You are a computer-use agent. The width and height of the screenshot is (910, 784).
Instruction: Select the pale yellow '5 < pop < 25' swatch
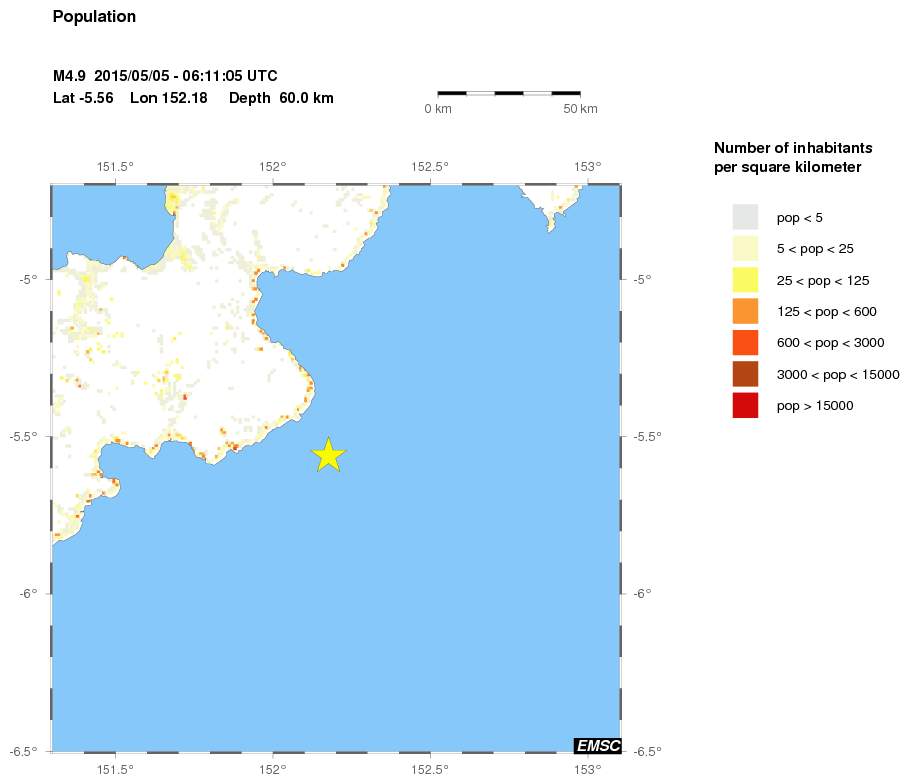pyautogui.click(x=745, y=248)
